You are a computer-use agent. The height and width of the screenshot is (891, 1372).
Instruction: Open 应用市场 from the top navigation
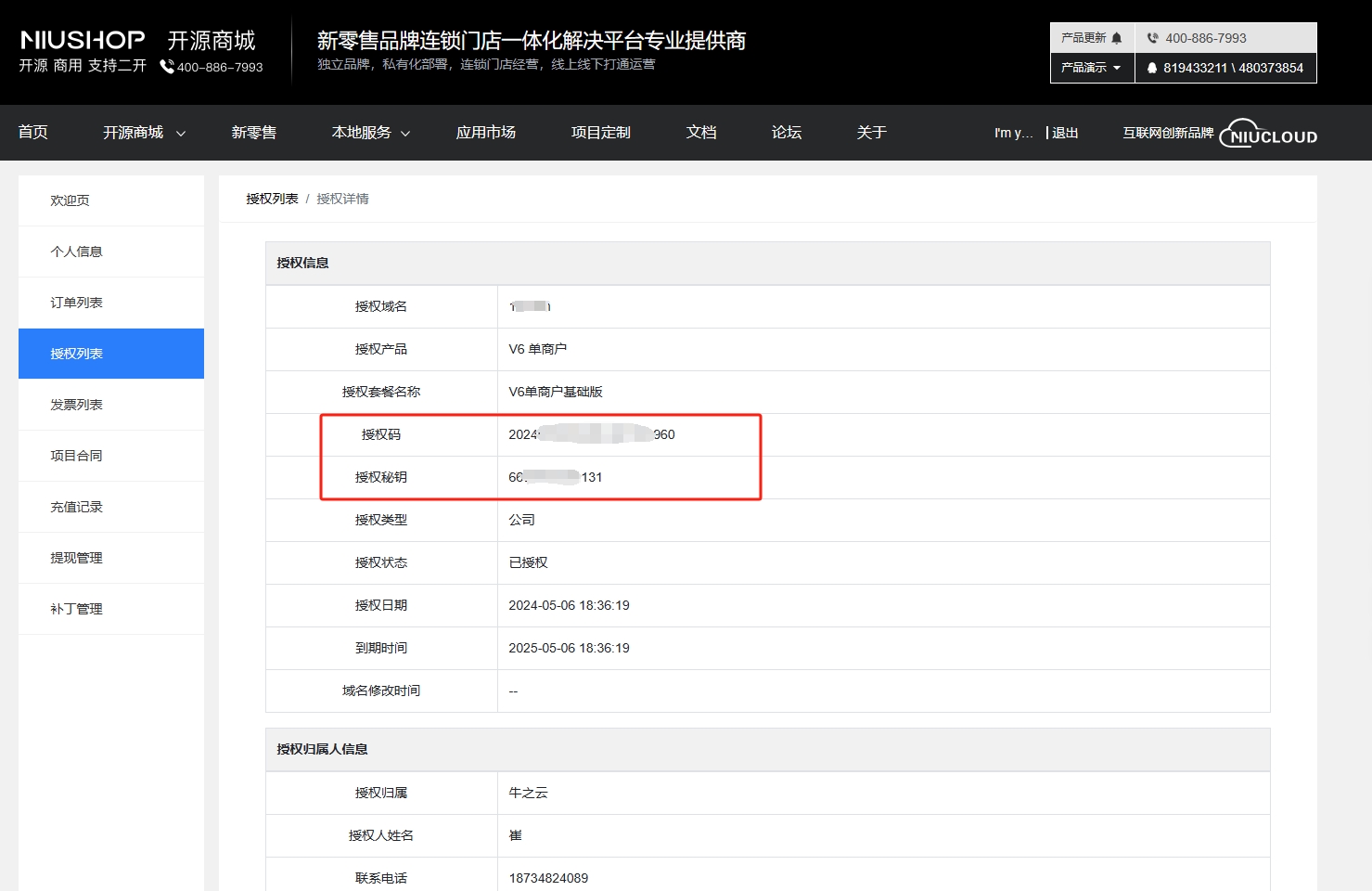pos(485,133)
